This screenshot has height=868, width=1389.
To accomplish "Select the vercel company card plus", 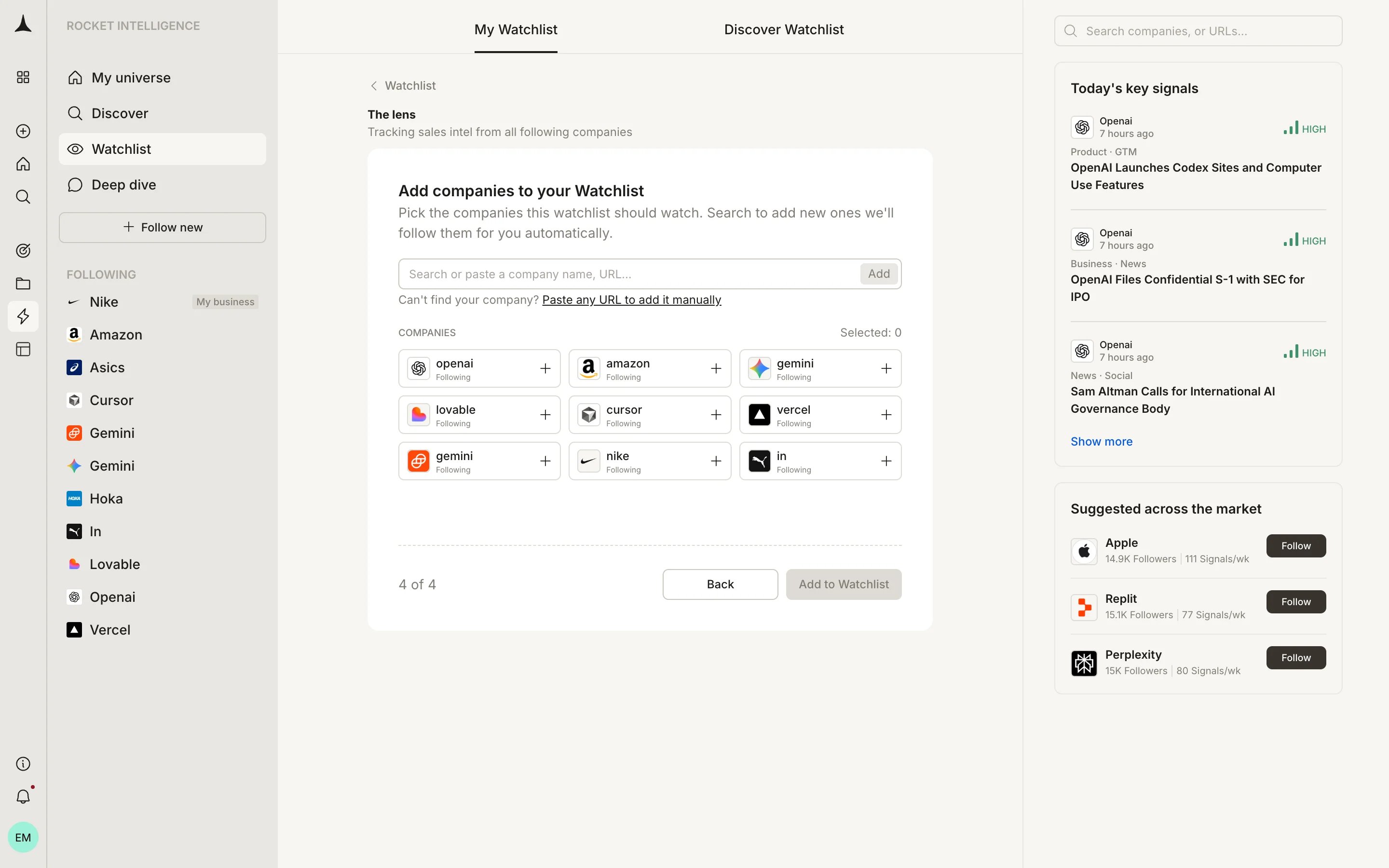I will [886, 415].
